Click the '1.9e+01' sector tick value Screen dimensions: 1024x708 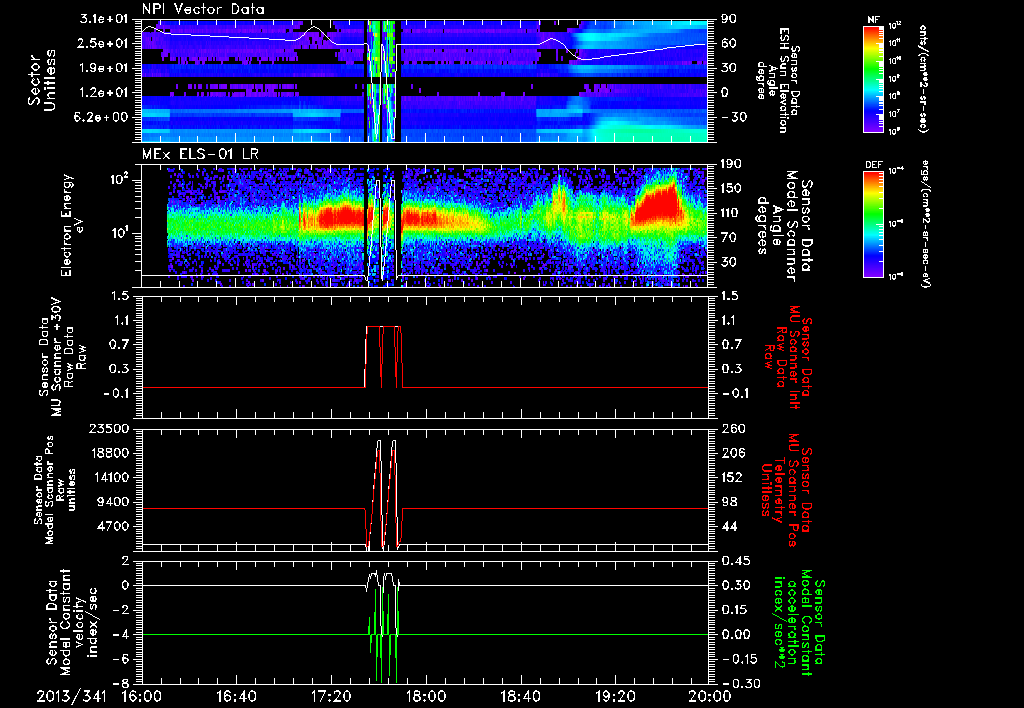103,68
